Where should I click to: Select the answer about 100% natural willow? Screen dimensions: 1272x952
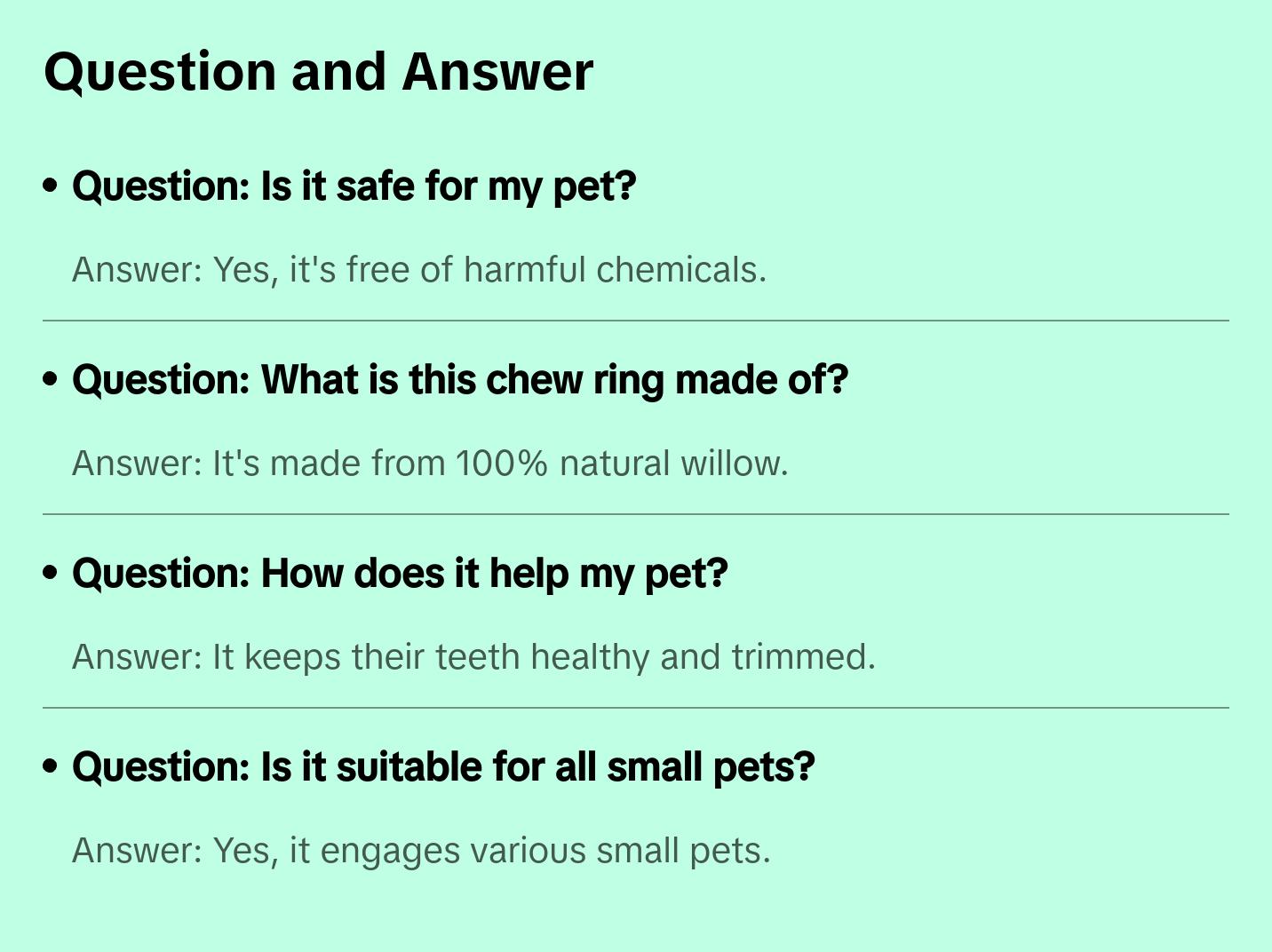tap(430, 464)
